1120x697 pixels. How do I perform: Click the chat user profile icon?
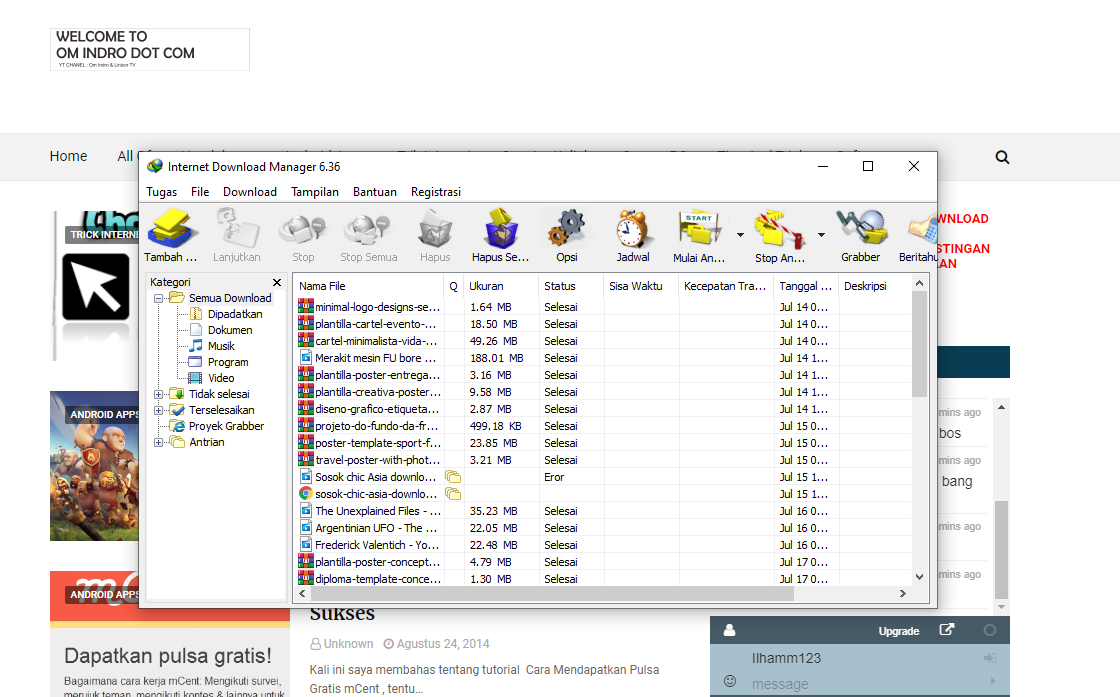pyautogui.click(x=729, y=630)
